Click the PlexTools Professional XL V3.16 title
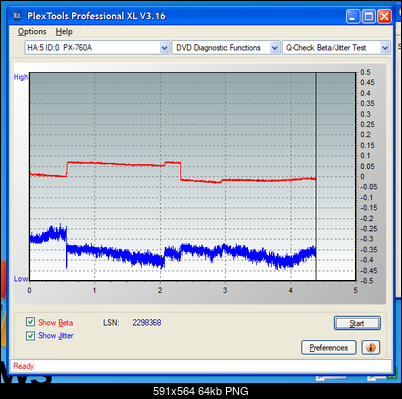Image resolution: width=402 pixels, height=399 pixels. click(96, 16)
